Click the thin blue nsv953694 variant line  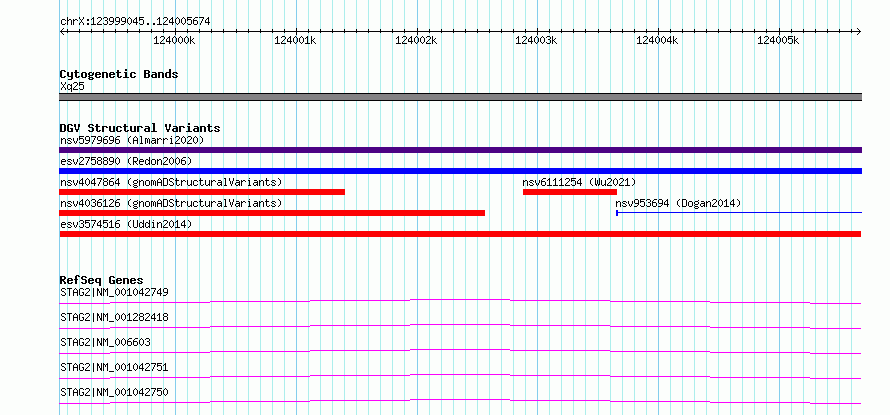pyautogui.click(x=739, y=213)
